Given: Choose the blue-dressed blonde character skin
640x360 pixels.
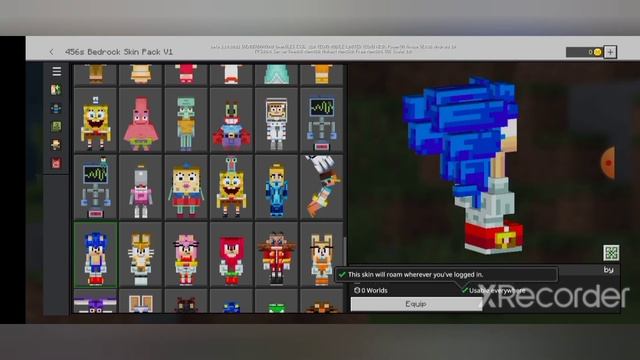Looking at the screenshot, I should click(276, 187).
